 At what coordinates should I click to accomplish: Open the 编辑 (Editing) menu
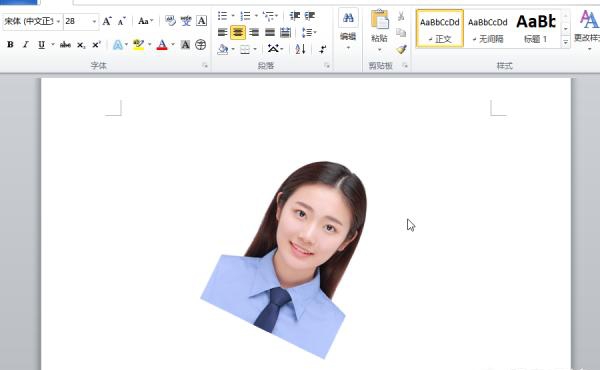click(348, 30)
